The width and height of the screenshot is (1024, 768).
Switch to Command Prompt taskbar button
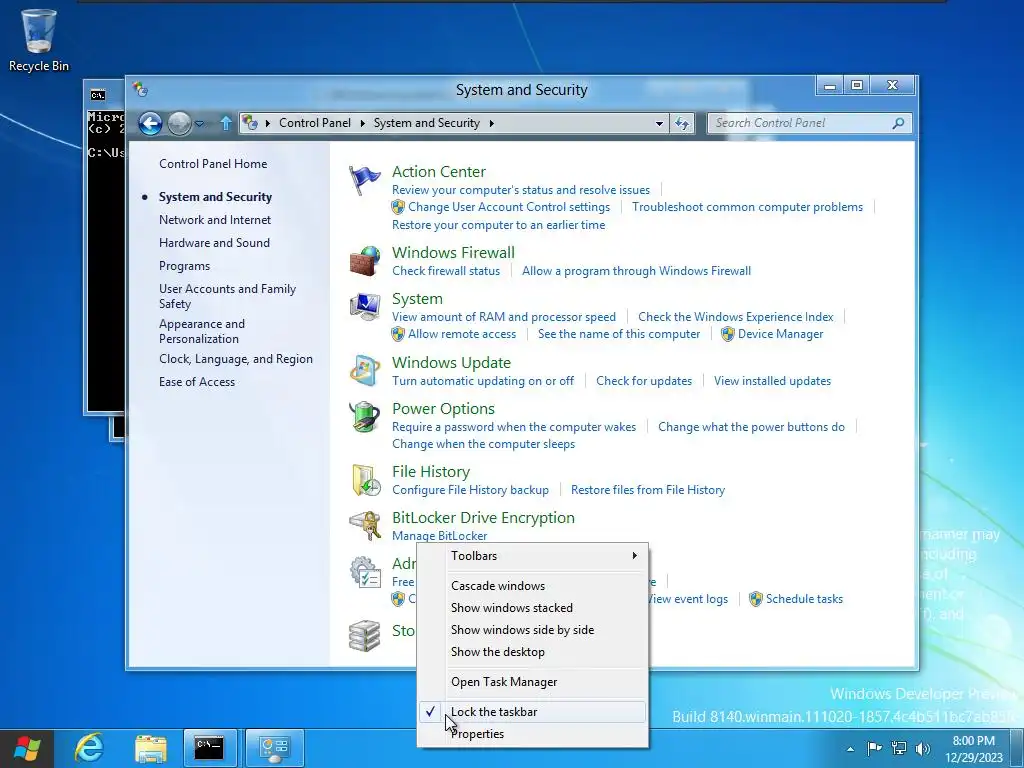[x=210, y=748]
